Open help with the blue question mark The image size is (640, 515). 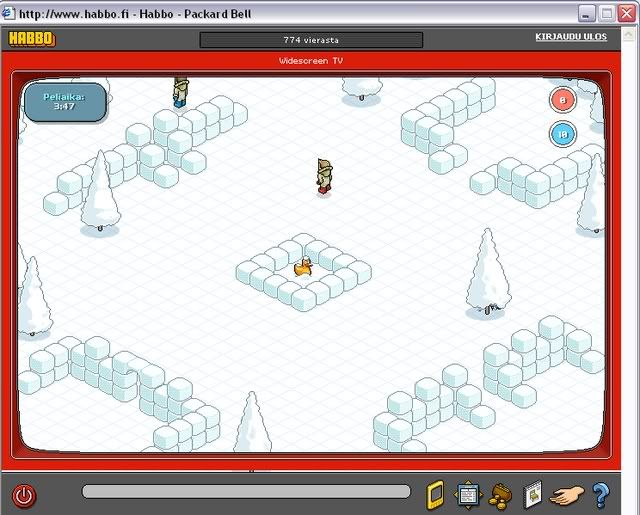(x=600, y=494)
